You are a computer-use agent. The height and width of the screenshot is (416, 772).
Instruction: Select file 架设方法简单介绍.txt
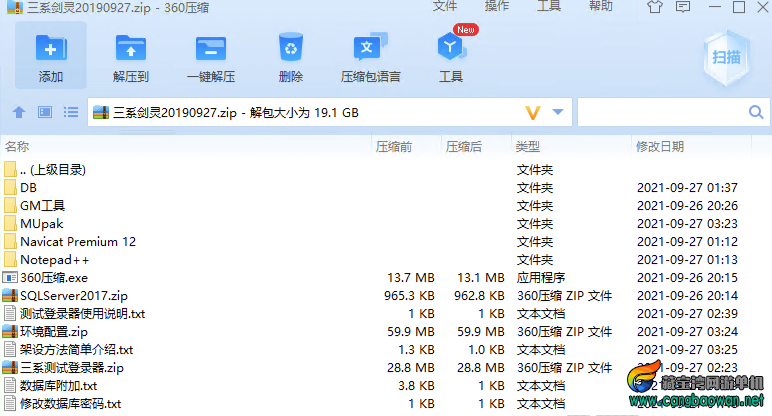pyautogui.click(x=76, y=350)
